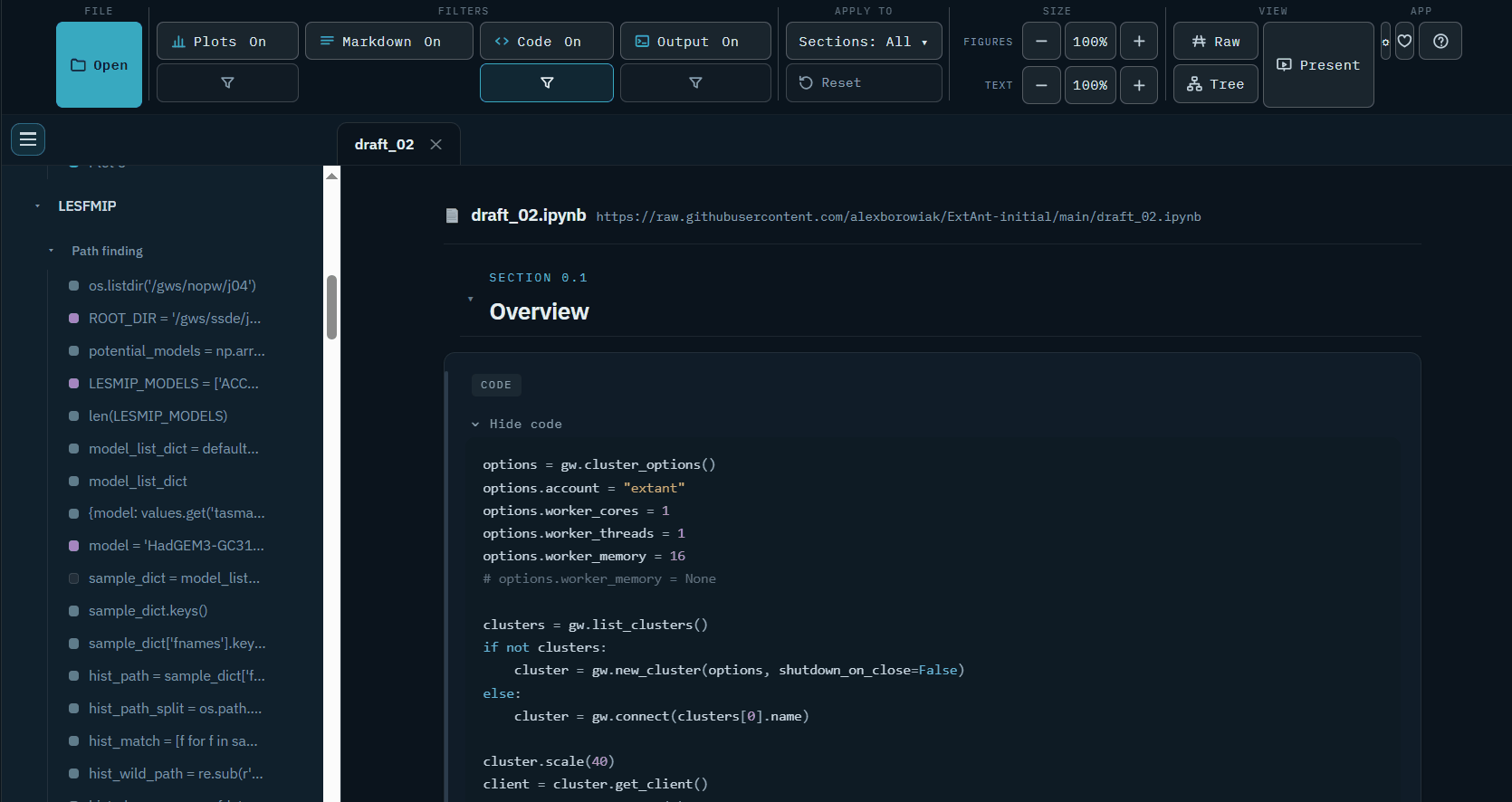Viewport: 1512px width, 802px height.
Task: Open the filter under Output
Action: (x=695, y=82)
